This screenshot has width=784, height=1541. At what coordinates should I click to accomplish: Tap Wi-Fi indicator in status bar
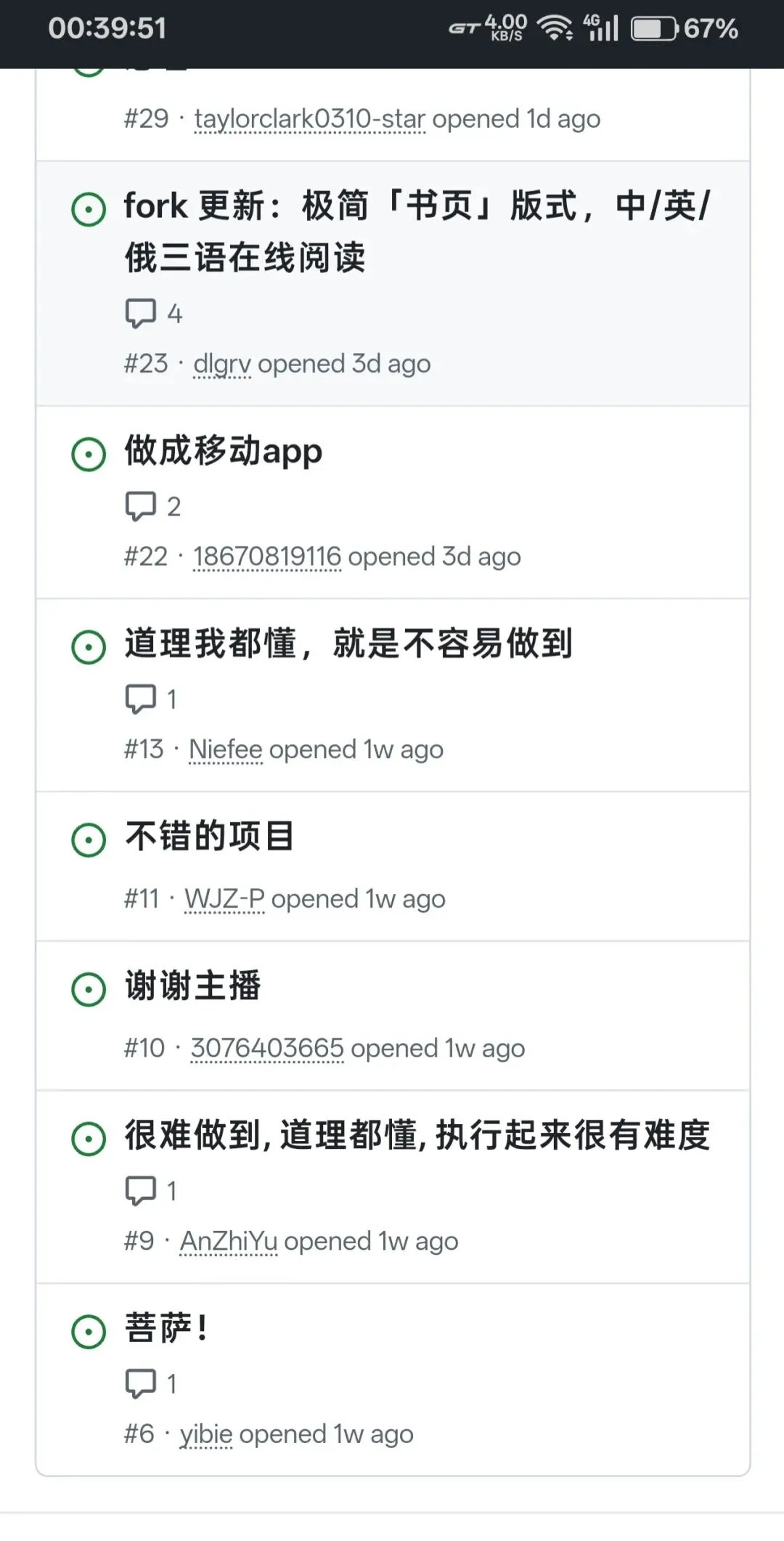554,29
